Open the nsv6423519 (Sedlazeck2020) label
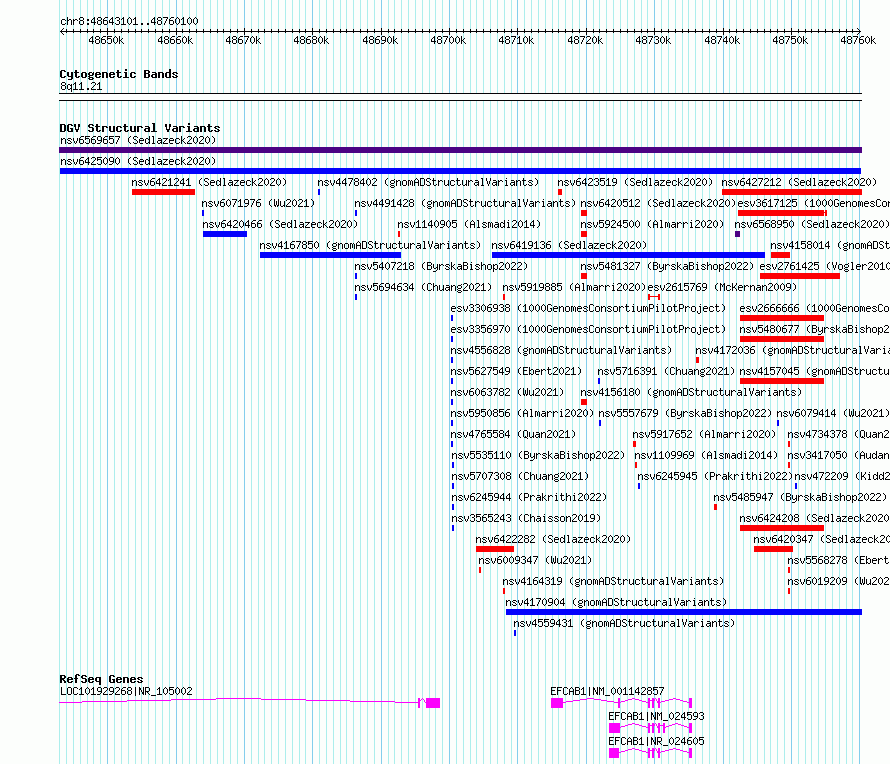Screen dimensions: 890x764 coord(635,182)
